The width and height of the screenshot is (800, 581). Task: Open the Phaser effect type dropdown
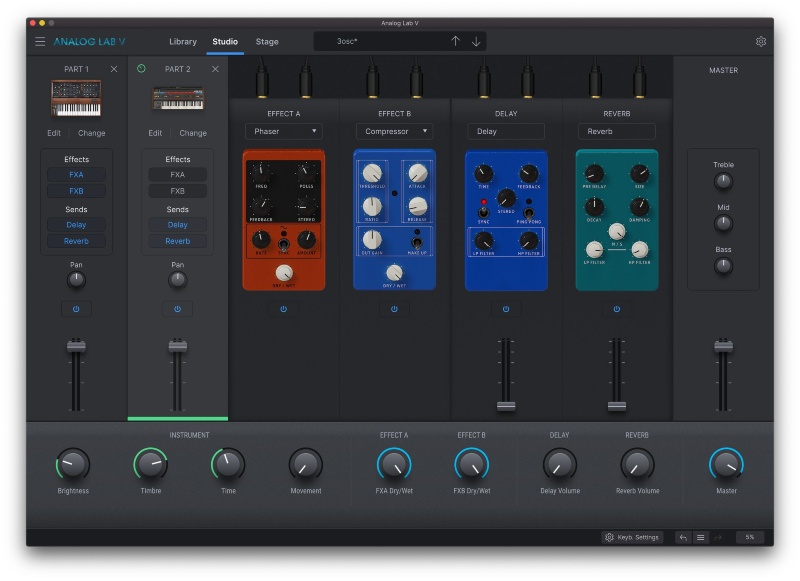point(283,130)
